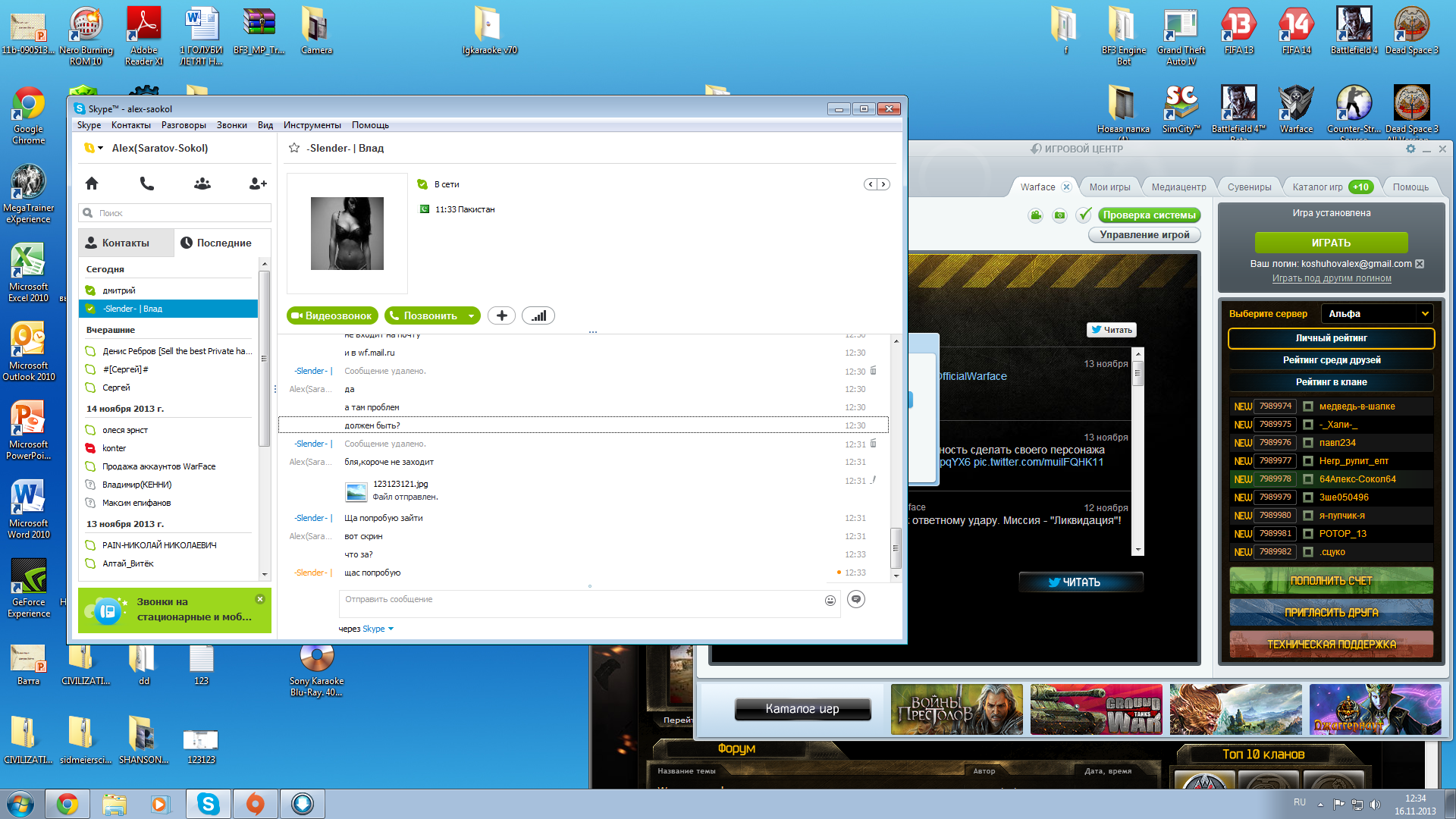This screenshot has height=819, width=1456.
Task: Open the Skype status dropdown arrow
Action: coord(100,148)
